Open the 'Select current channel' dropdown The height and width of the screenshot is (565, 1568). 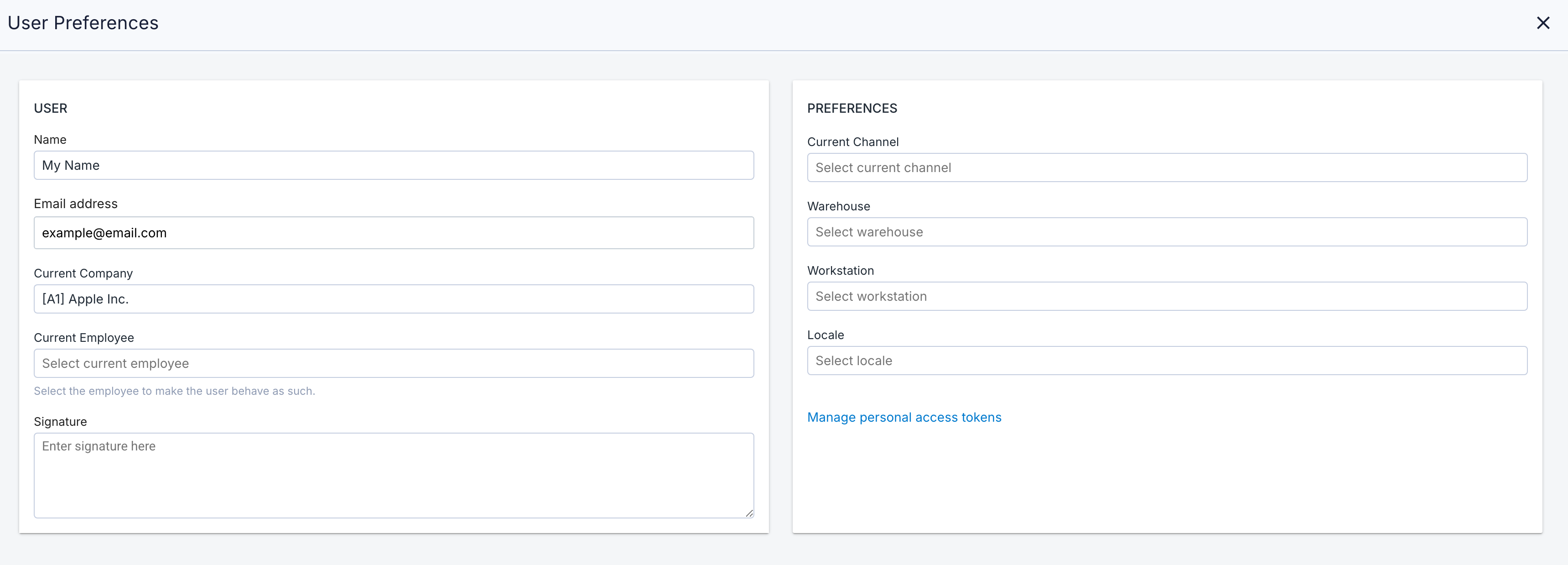click(x=1166, y=167)
